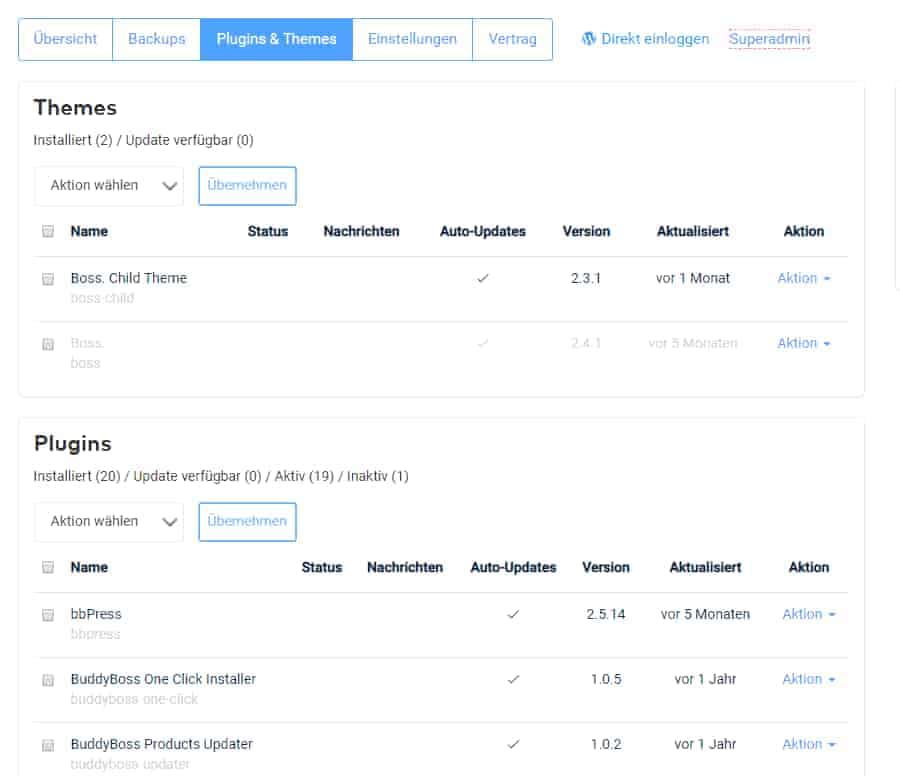
Task: Open the Aktion wählen dropdown under Plugins
Action: coord(109,522)
